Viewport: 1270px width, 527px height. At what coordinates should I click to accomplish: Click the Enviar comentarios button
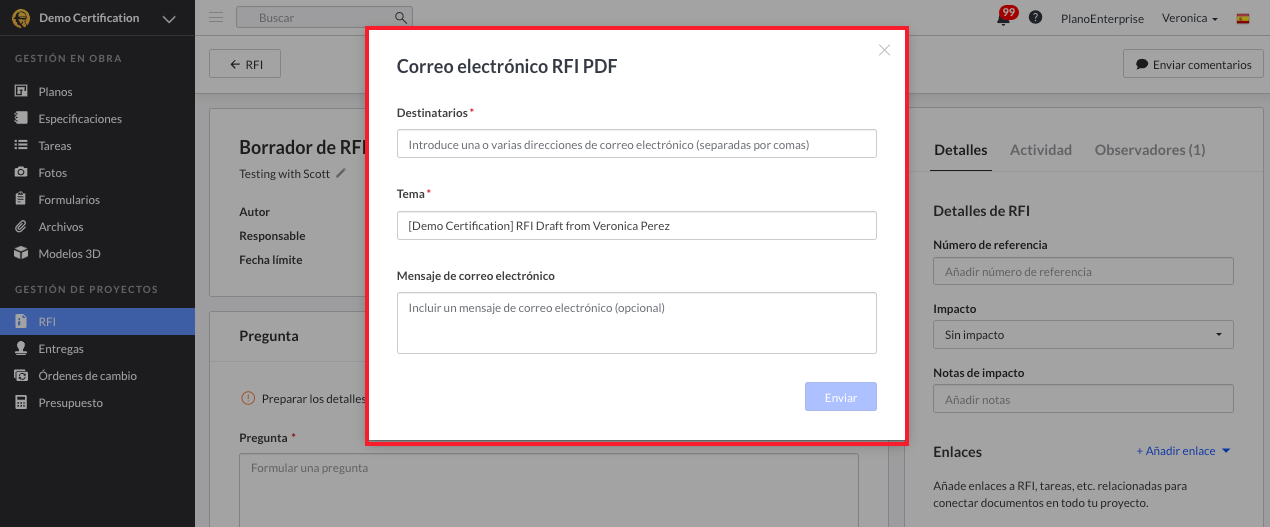tap(1193, 65)
